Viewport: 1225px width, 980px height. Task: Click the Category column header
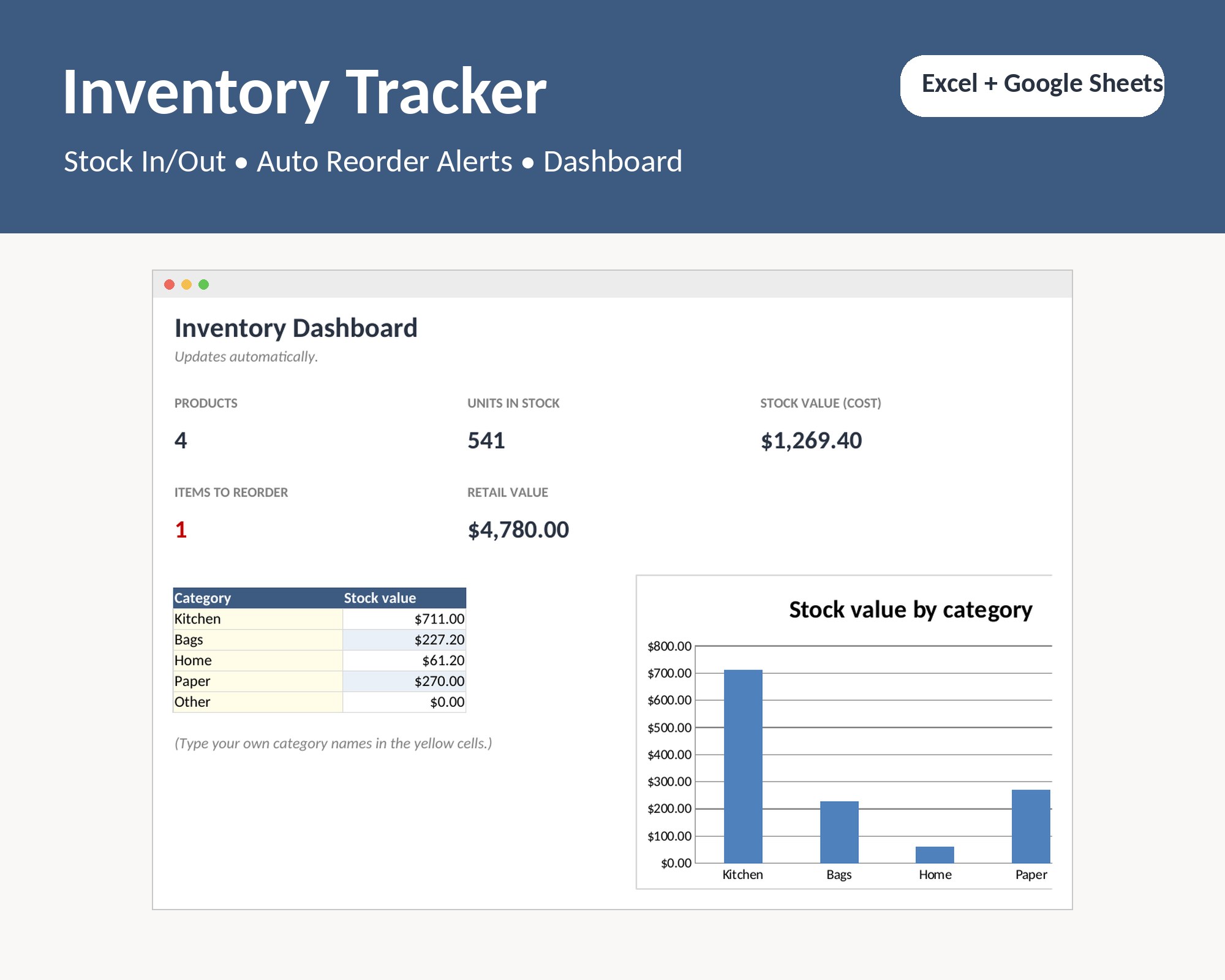[258, 598]
